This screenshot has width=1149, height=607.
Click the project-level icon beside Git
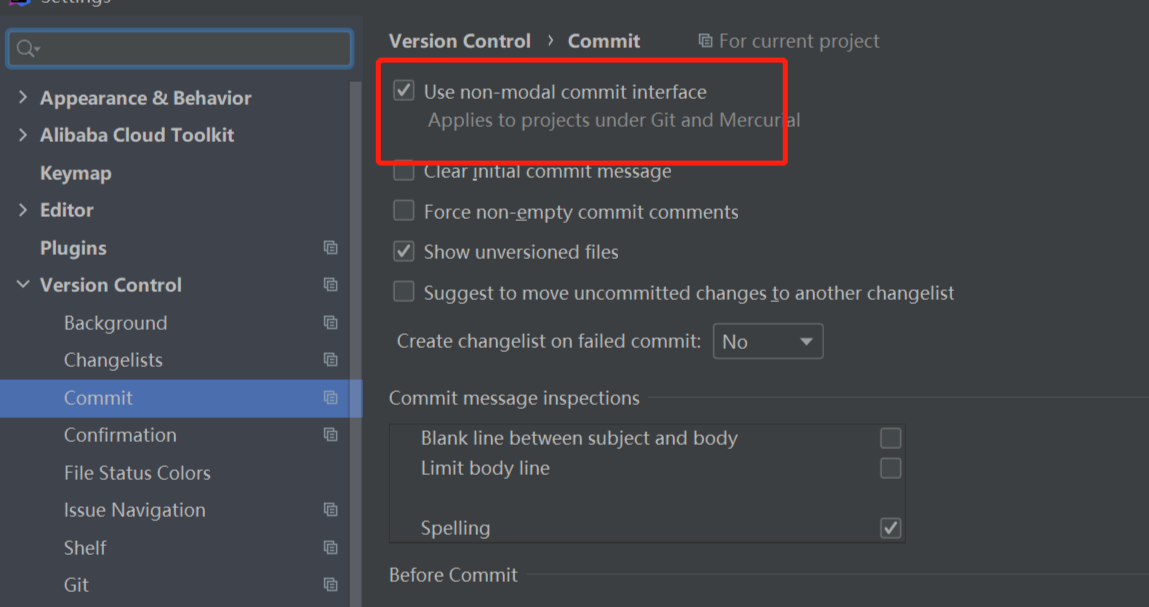tap(330, 584)
